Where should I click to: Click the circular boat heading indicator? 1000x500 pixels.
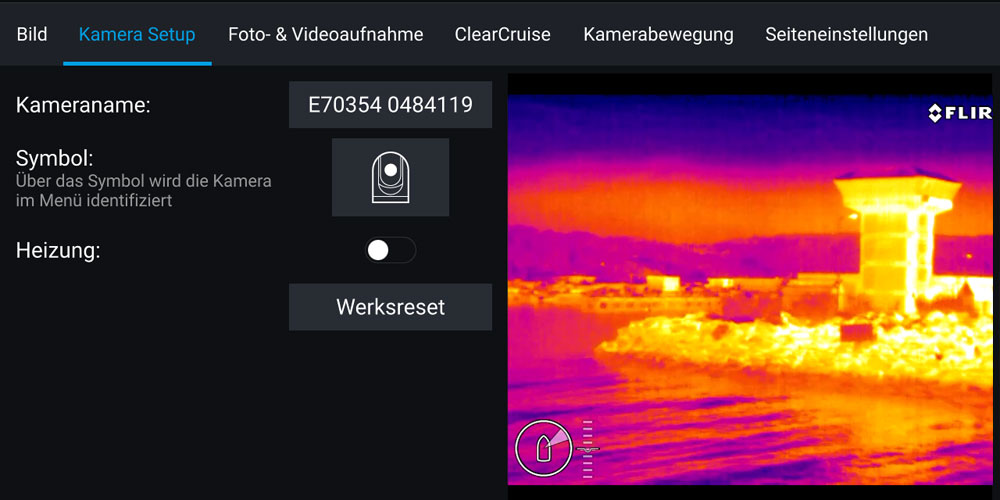(x=543, y=448)
